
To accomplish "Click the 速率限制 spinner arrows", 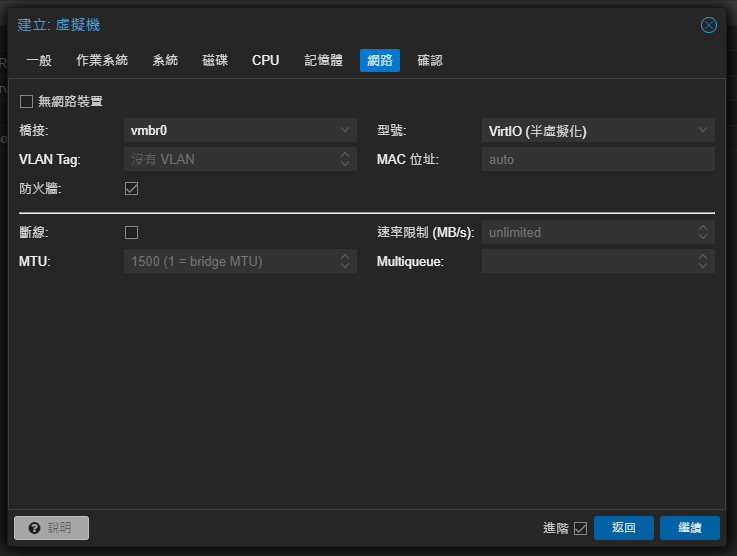I will tap(703, 232).
